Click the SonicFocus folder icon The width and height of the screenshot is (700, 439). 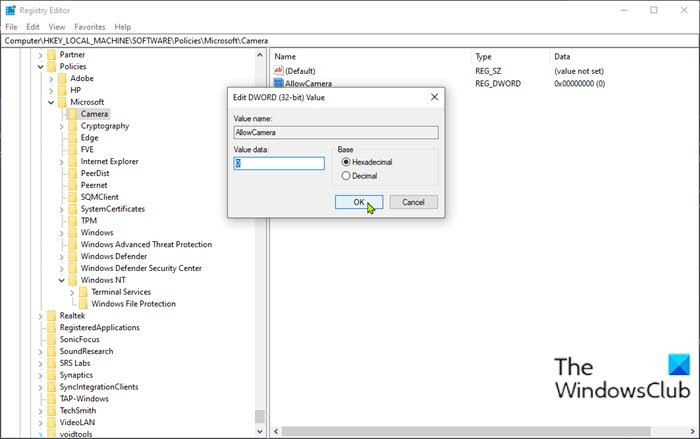pos(52,339)
